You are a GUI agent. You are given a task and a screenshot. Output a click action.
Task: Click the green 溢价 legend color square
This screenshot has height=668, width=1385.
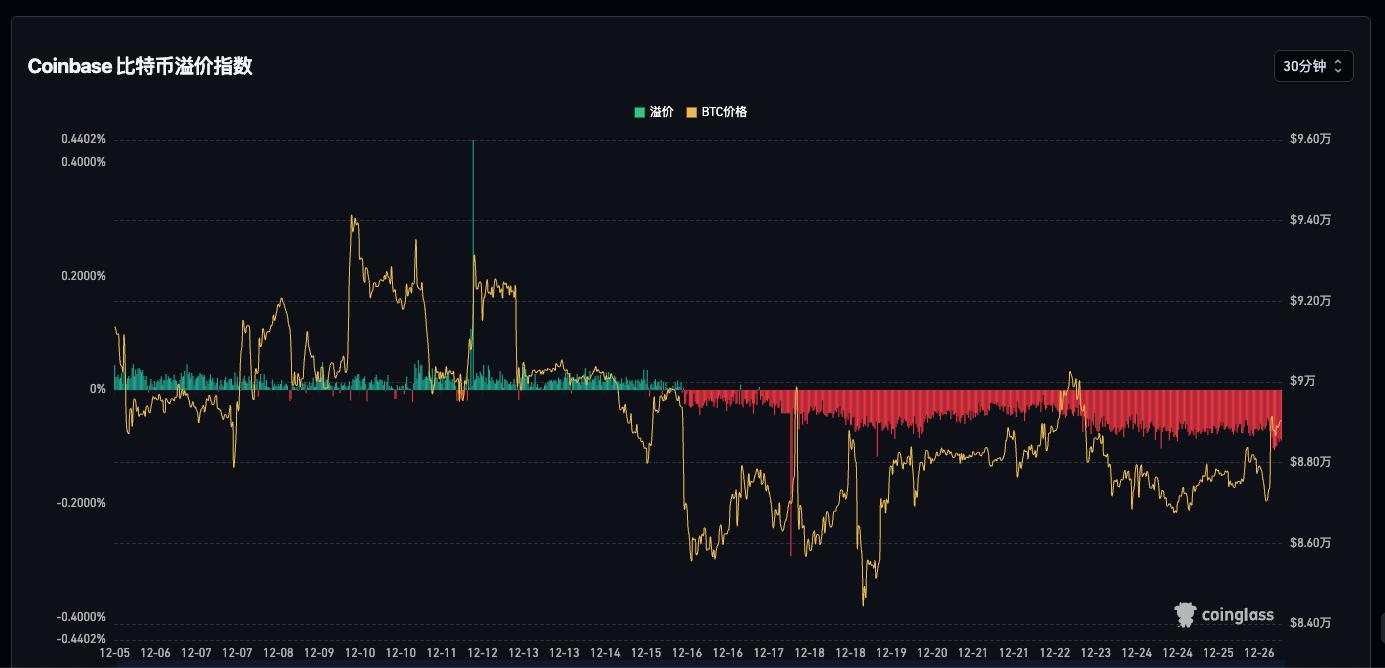tap(640, 112)
